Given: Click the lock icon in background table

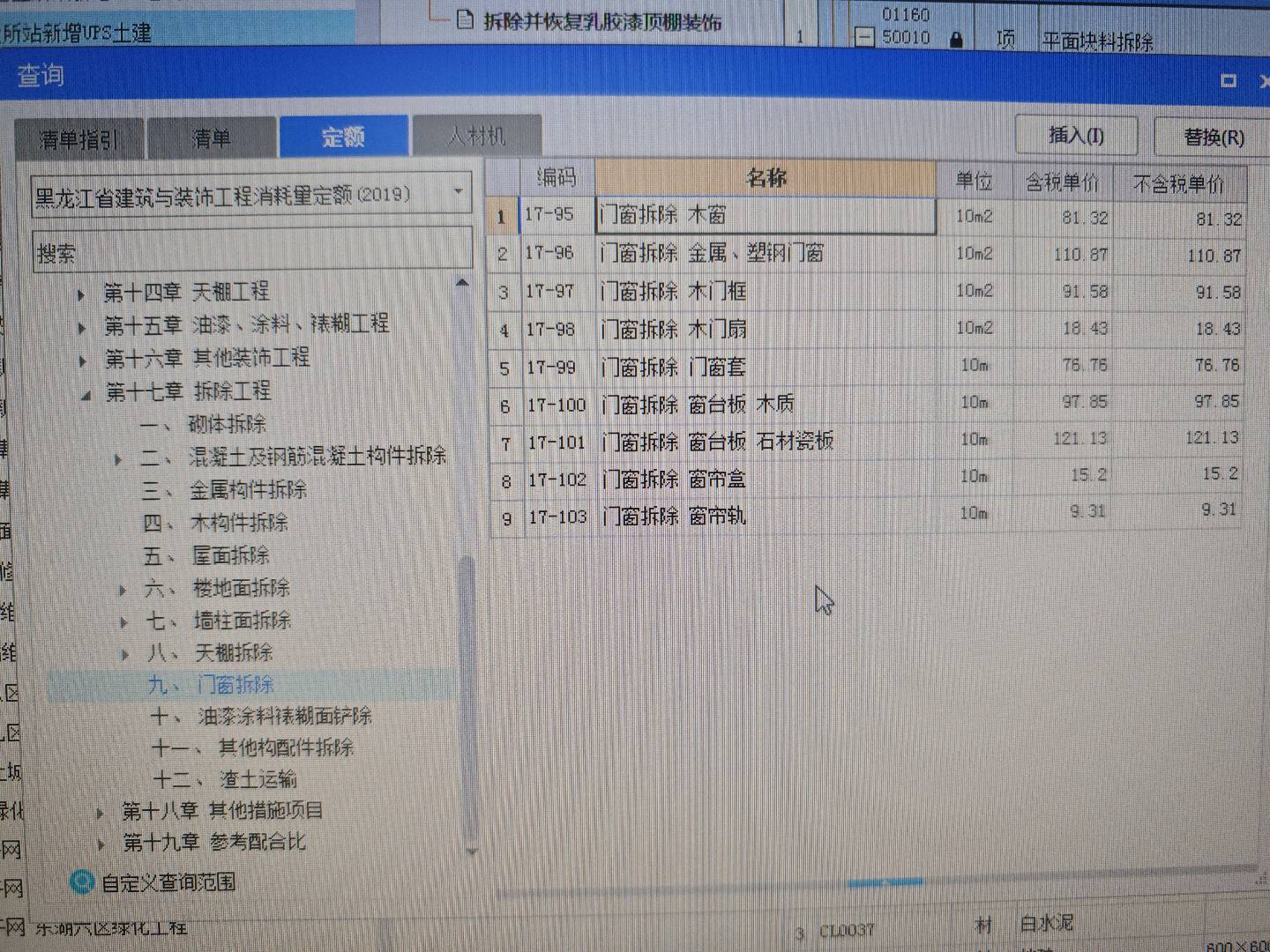Looking at the screenshot, I should pos(956,40).
